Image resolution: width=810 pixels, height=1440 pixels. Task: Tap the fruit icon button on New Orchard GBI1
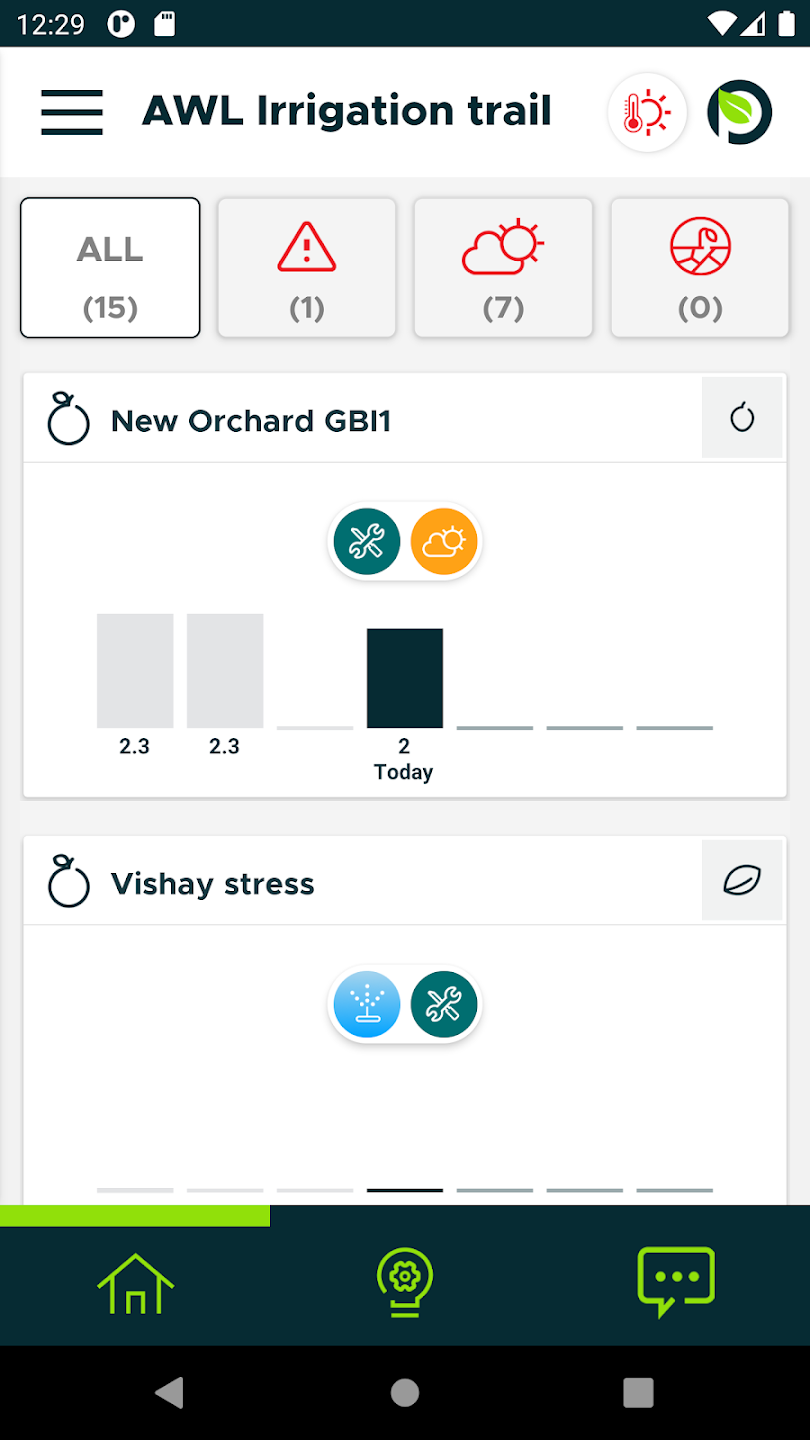pyautogui.click(x=742, y=418)
